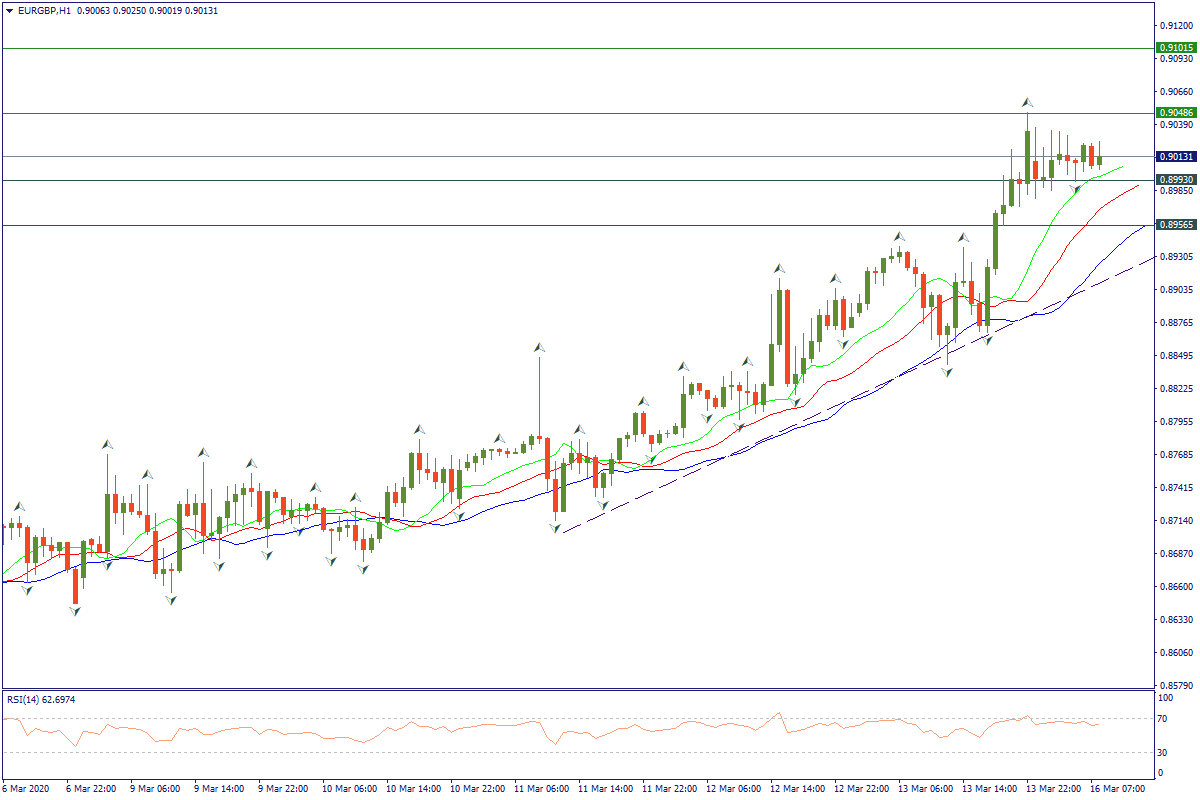Click the 0.89930 support level price label
The image size is (1200, 800).
(1175, 180)
